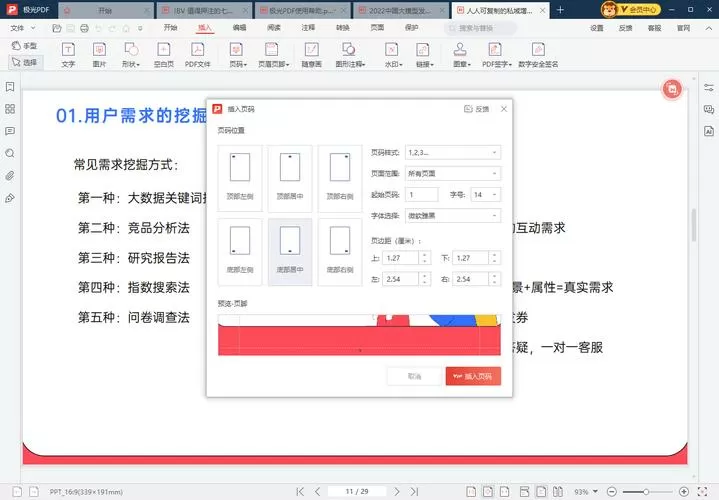Open the 文件 file menu
The width and height of the screenshot is (719, 500).
(x=22, y=28)
